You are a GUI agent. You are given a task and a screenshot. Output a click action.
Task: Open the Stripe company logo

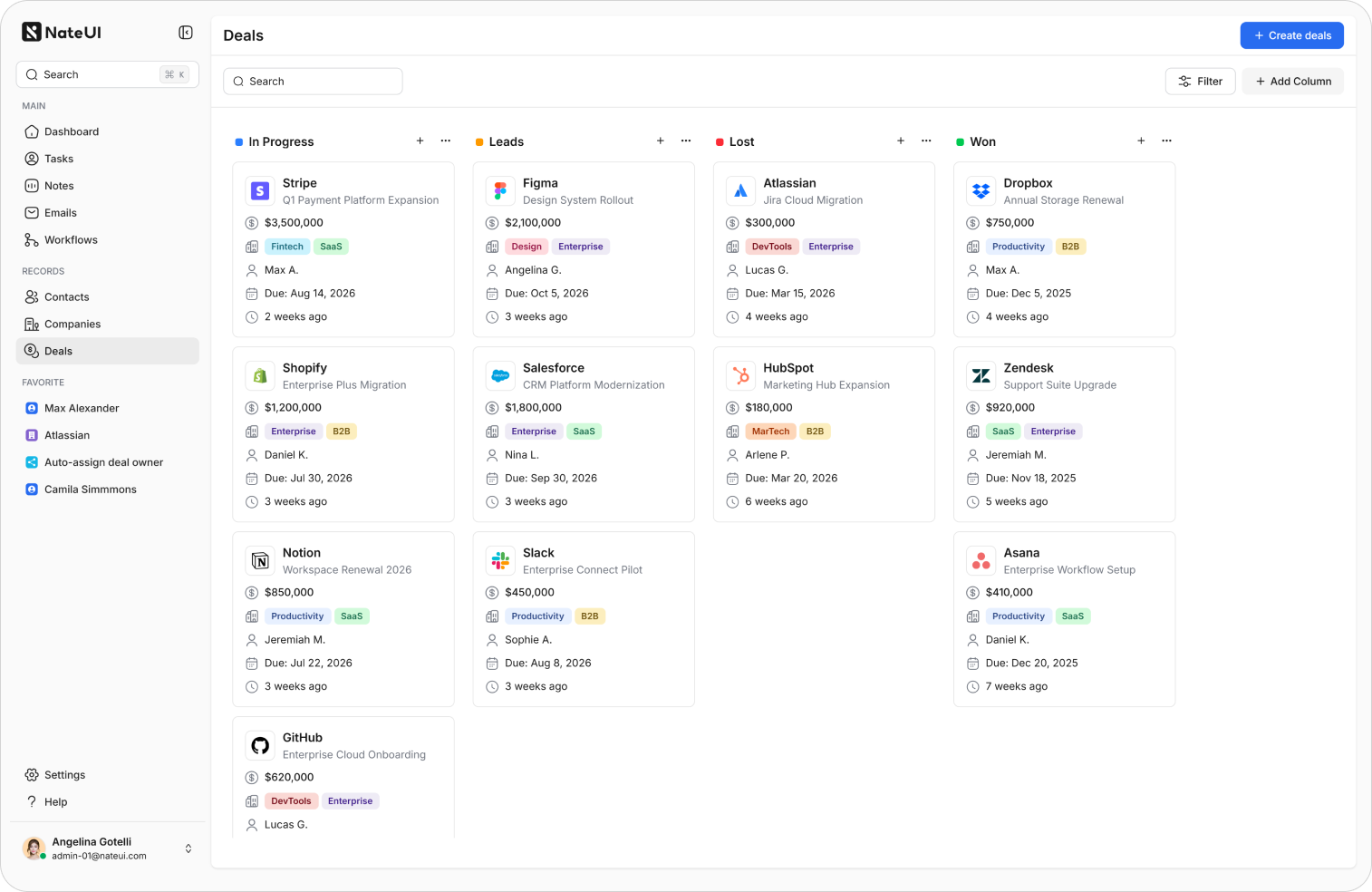260,191
